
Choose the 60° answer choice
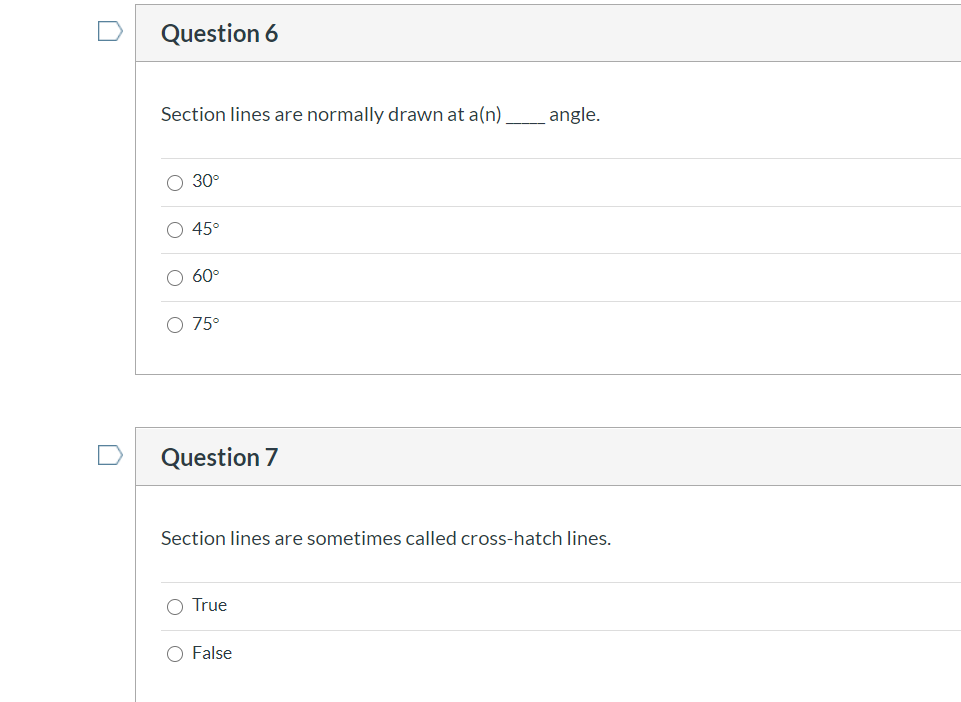[174, 277]
